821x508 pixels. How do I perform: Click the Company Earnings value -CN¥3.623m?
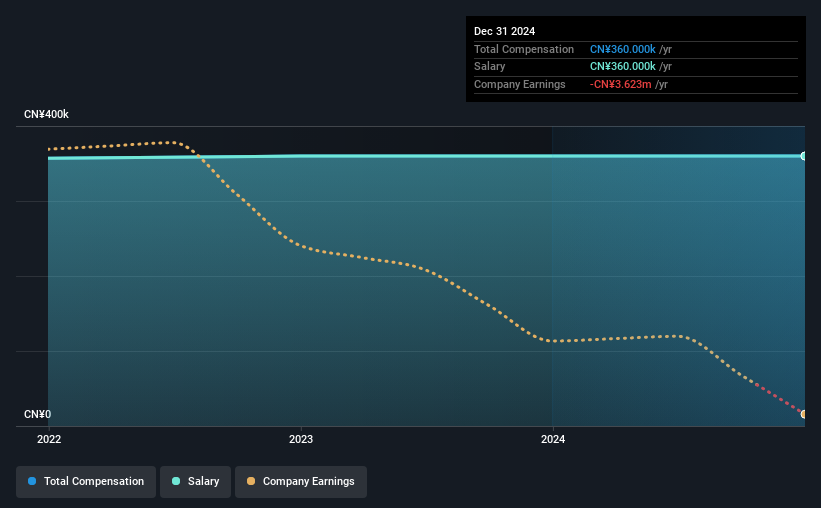coord(620,84)
